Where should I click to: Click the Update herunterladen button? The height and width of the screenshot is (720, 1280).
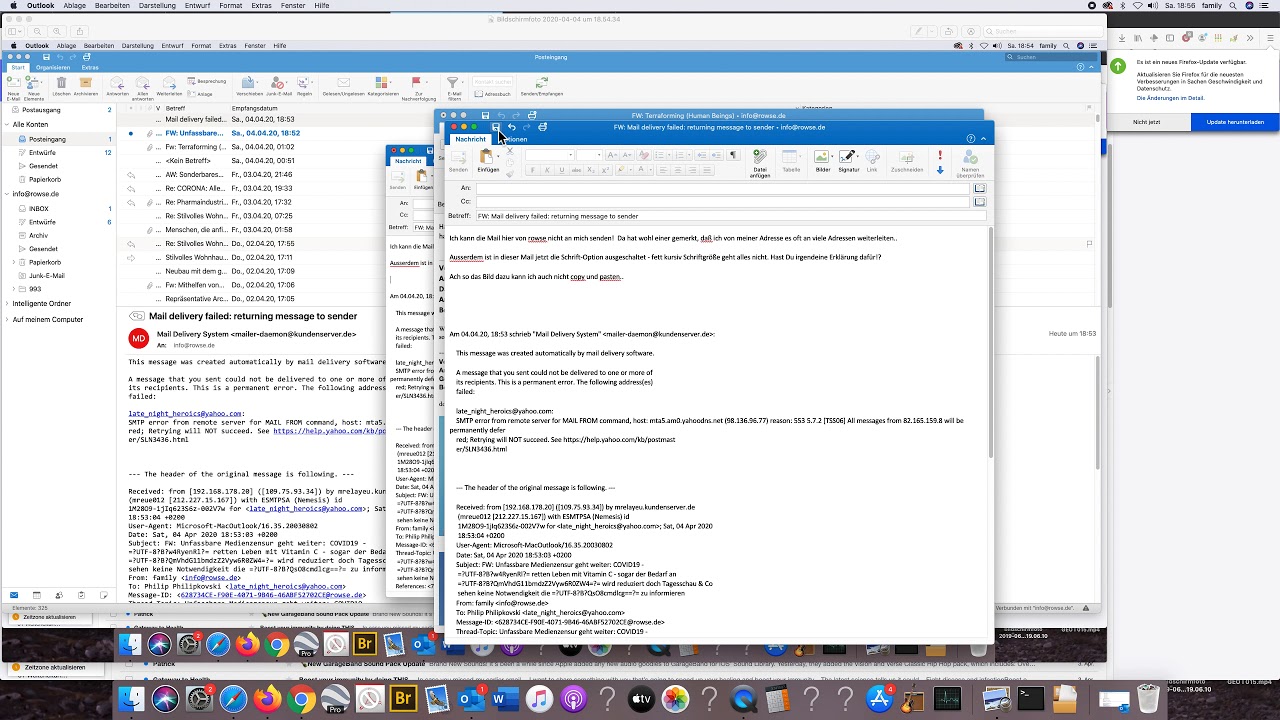pyautogui.click(x=1235, y=122)
